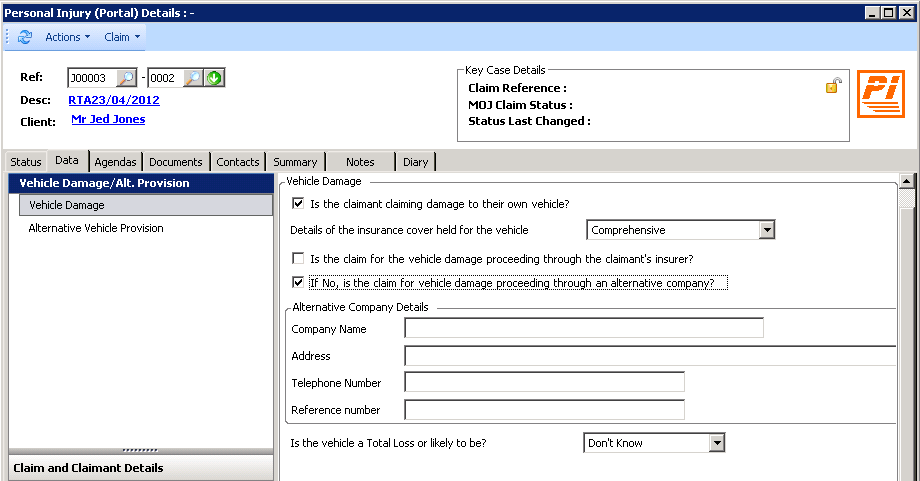Click the orange PI logo icon
Viewport: 920px width, 481px height.
pyautogui.click(x=881, y=94)
